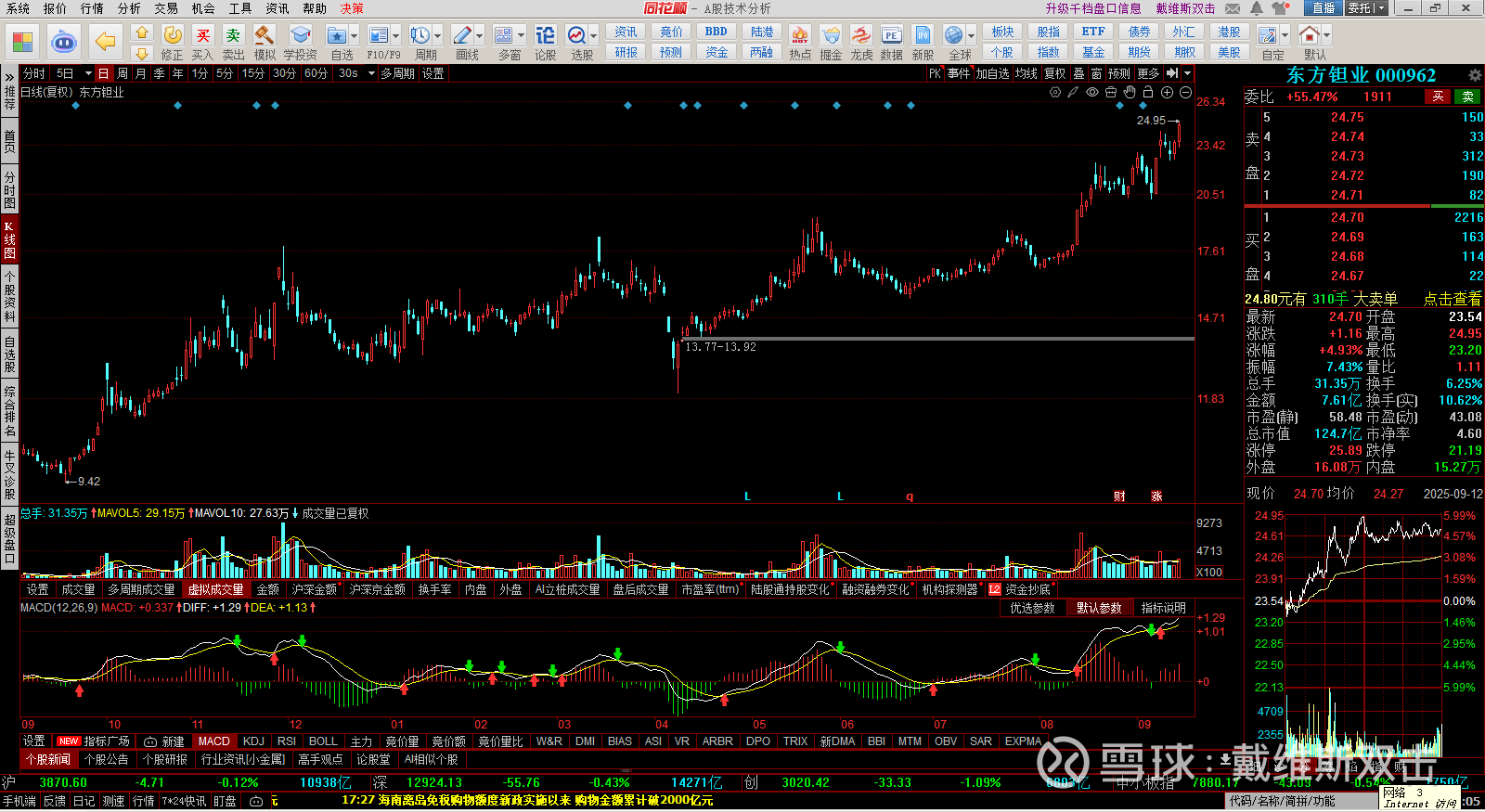Image resolution: width=1485 pixels, height=812 pixels.
Task: Click the 买入 buy icon in the toolbar
Action: (202, 36)
